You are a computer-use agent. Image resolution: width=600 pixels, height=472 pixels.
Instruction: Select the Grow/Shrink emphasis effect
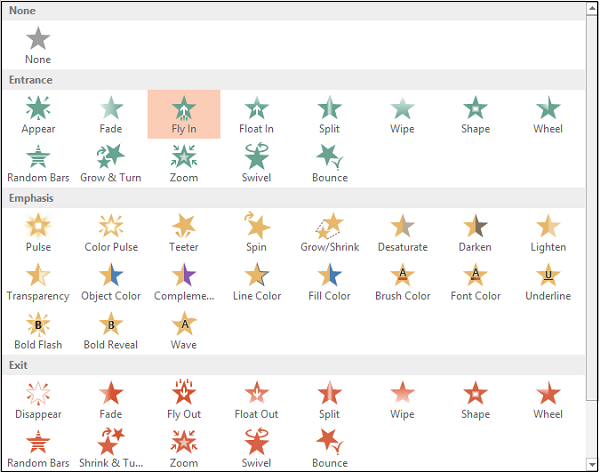coord(329,233)
